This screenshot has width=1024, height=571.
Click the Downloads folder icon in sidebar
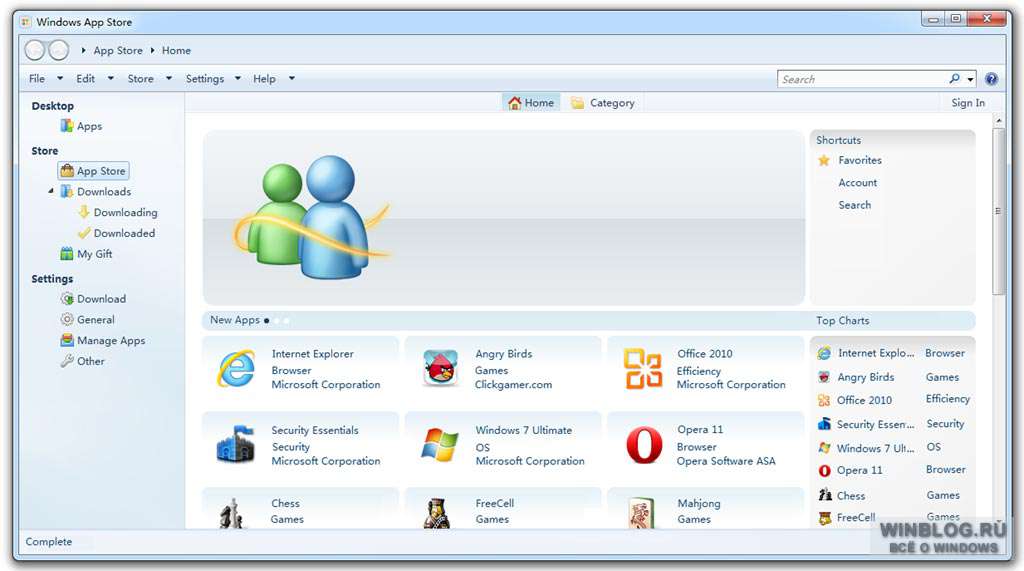[67, 191]
